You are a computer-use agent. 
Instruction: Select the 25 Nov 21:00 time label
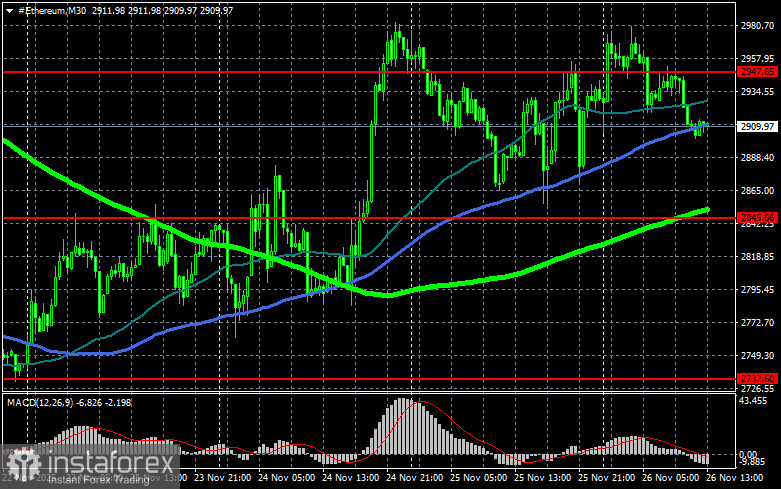(607, 478)
